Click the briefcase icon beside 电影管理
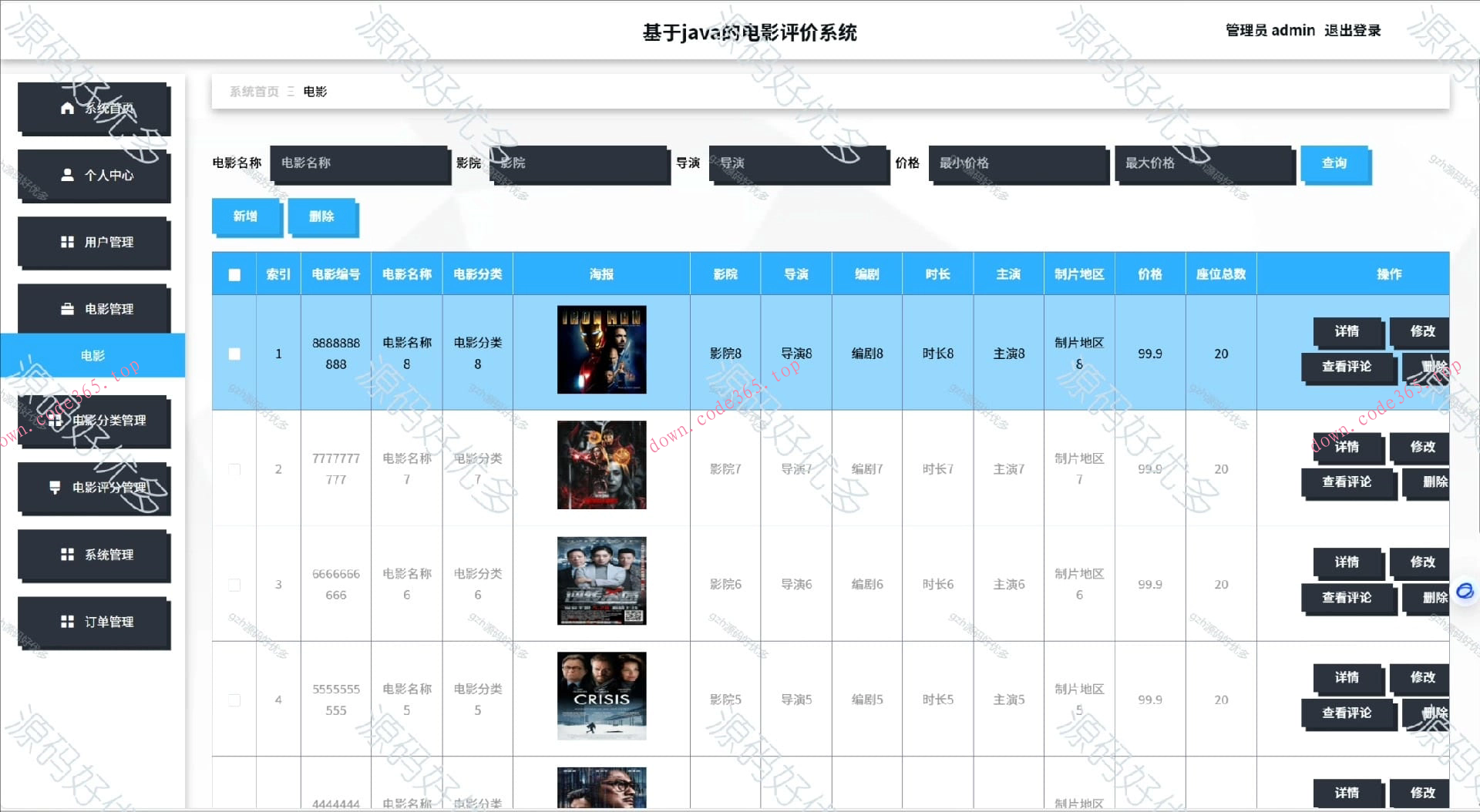 tap(67, 309)
